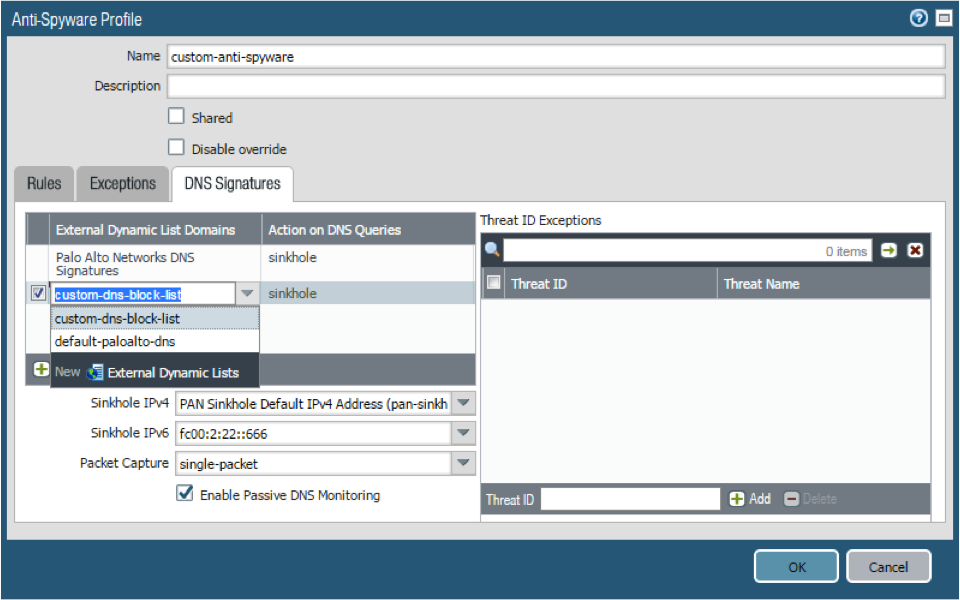
Task: Enable the Shared checkbox
Action: click(x=176, y=116)
